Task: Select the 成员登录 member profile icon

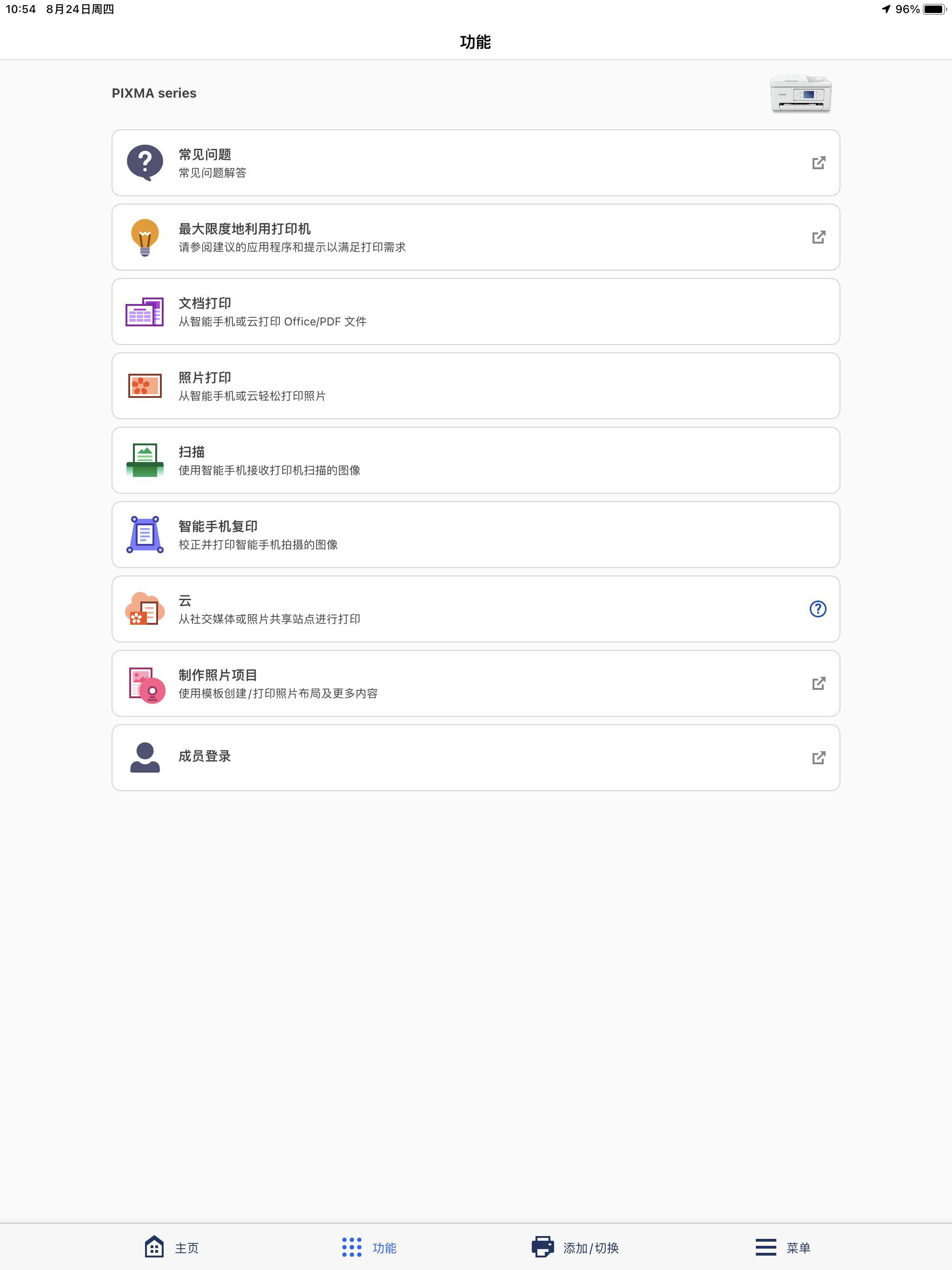Action: pyautogui.click(x=145, y=757)
